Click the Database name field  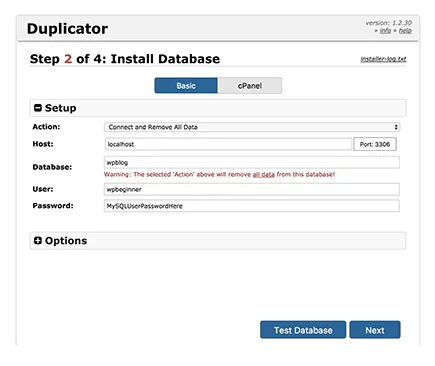pos(252,162)
